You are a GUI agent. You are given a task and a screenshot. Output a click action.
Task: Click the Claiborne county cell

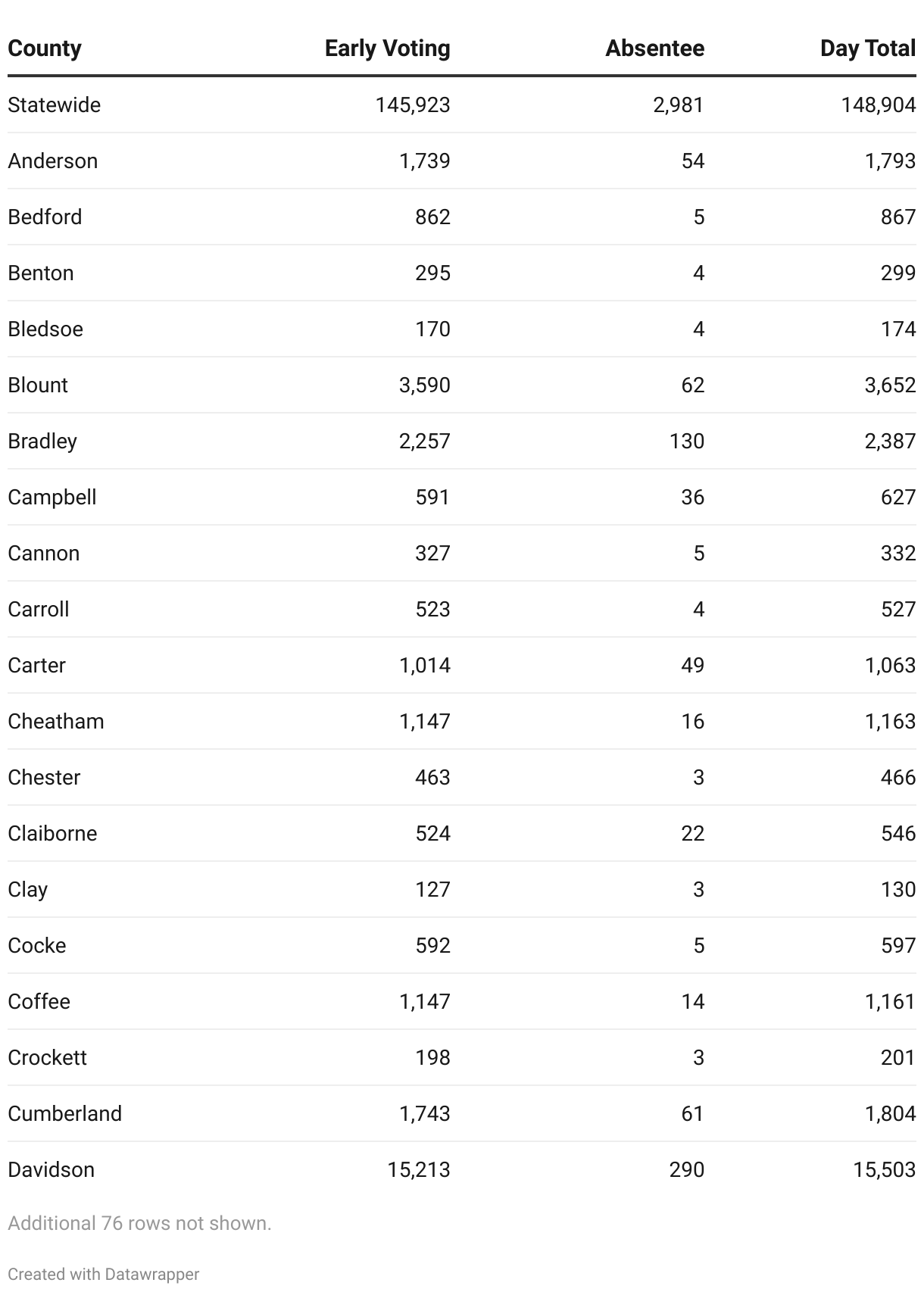click(52, 833)
